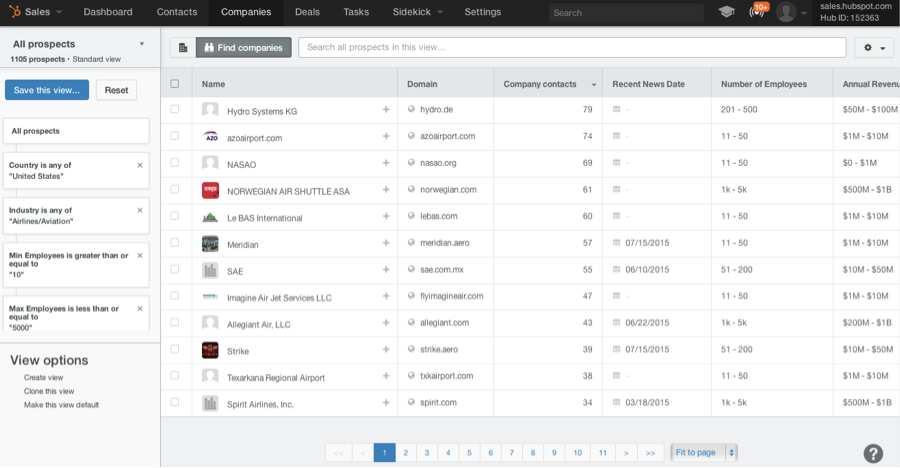This screenshot has width=900, height=468.
Task: Click the Reset button
Action: coord(117,90)
